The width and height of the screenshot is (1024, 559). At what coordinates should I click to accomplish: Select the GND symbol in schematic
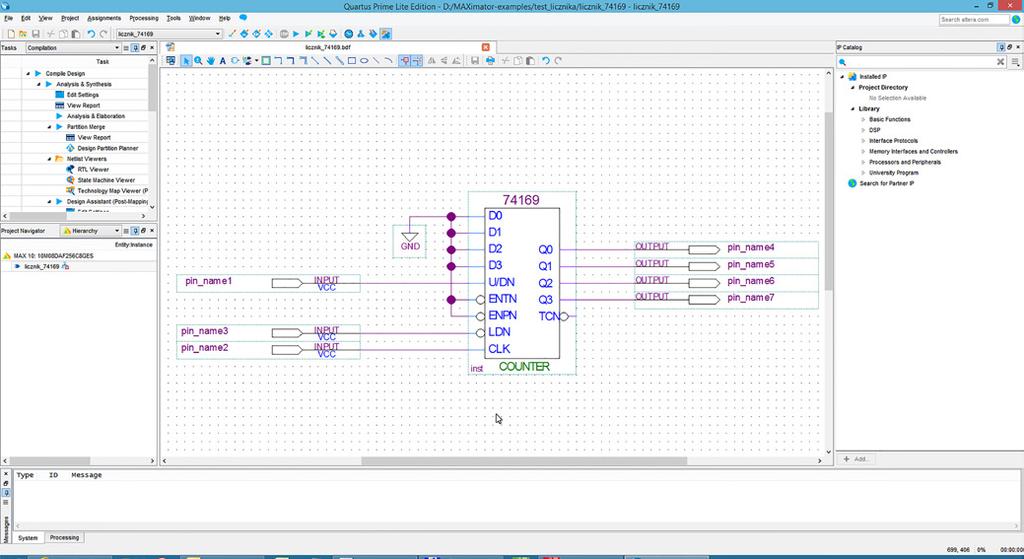(409, 242)
